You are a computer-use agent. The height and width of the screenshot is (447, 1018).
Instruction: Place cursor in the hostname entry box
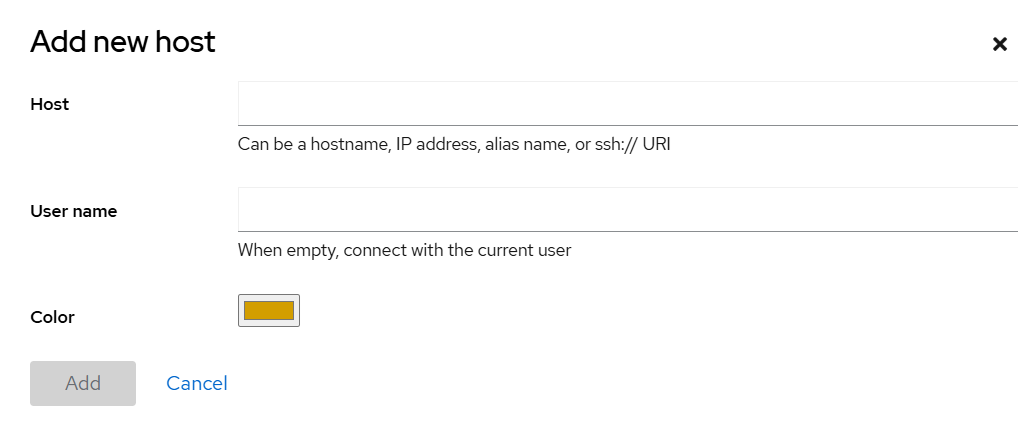point(627,104)
